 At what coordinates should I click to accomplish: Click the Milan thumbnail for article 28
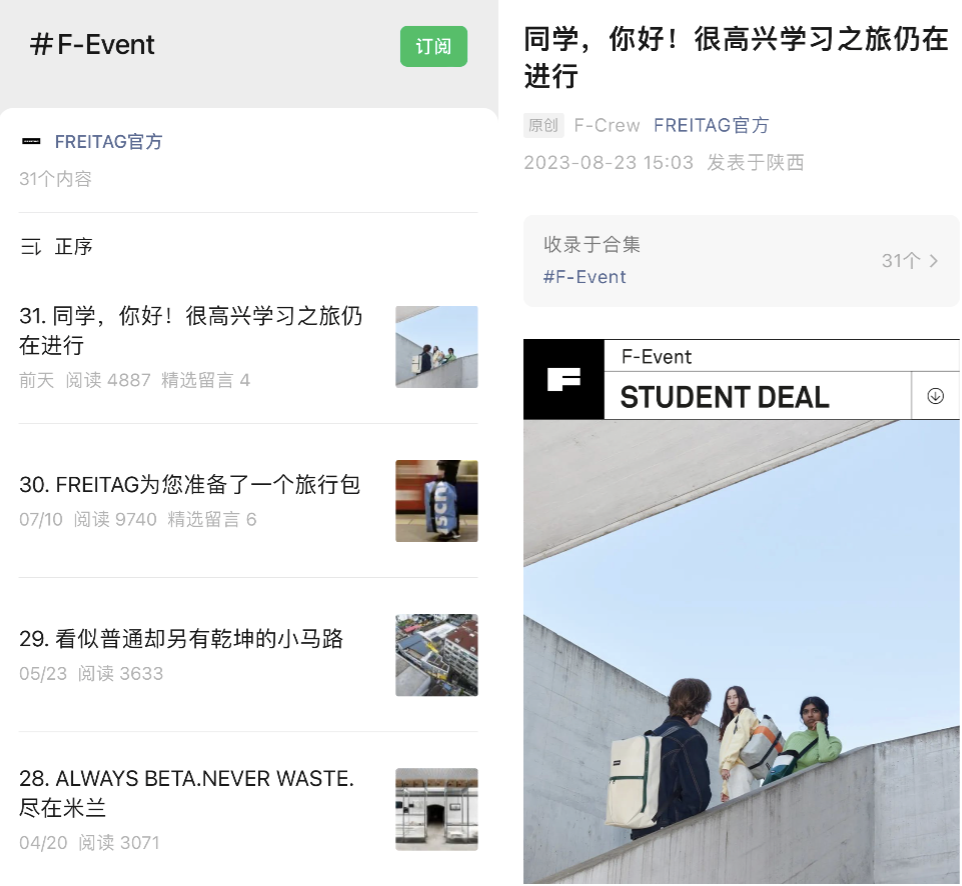(436, 809)
